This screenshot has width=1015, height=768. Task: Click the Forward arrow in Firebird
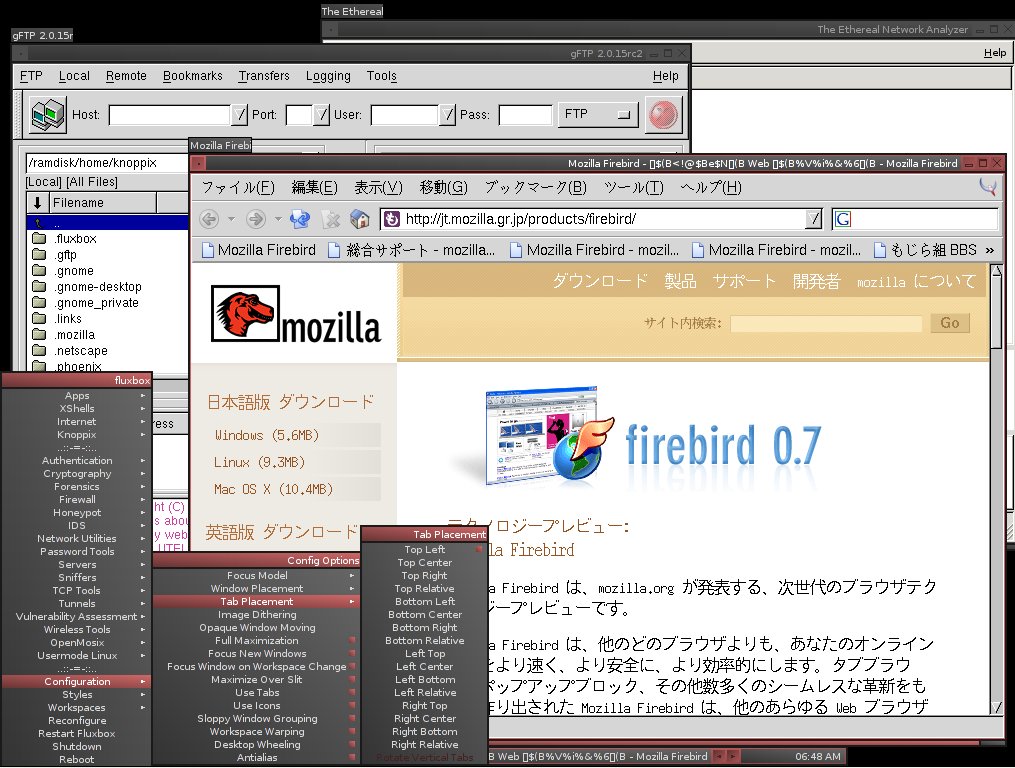click(256, 219)
